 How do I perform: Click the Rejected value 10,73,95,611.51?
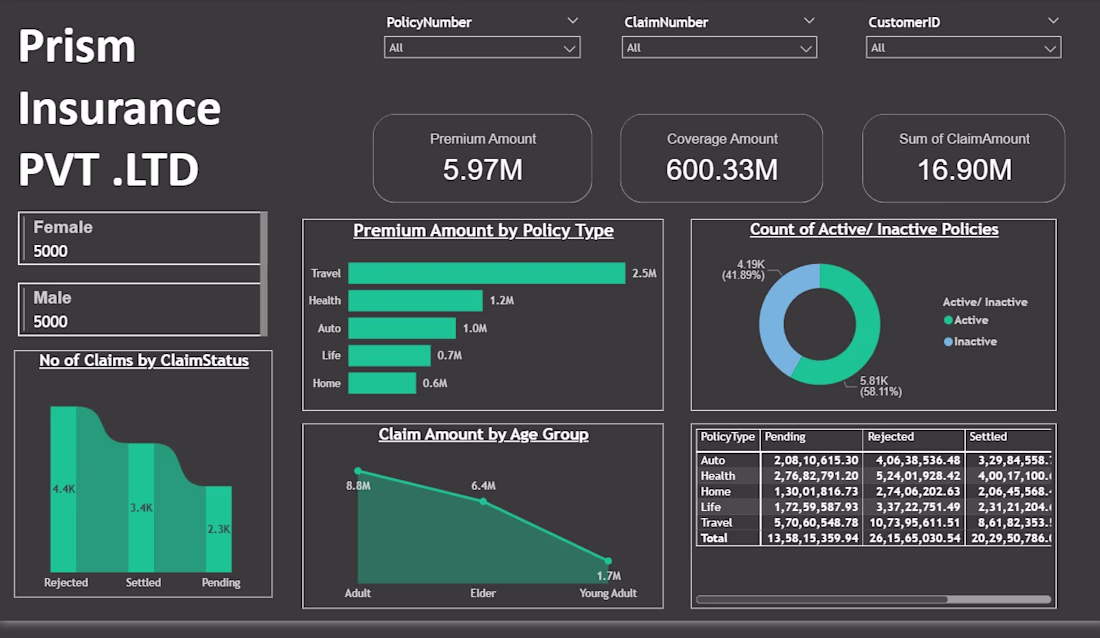pyautogui.click(x=915, y=522)
